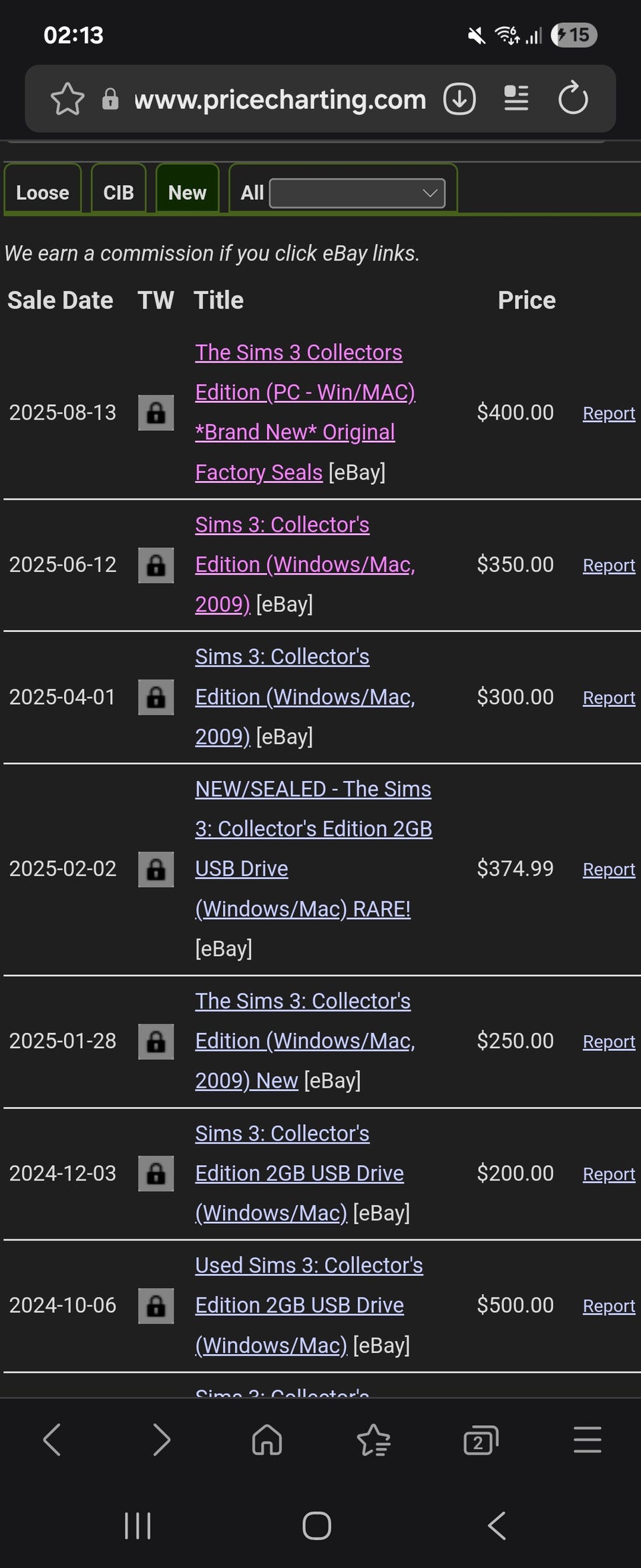
Task: Open reader mode icon in address bar
Action: click(516, 99)
